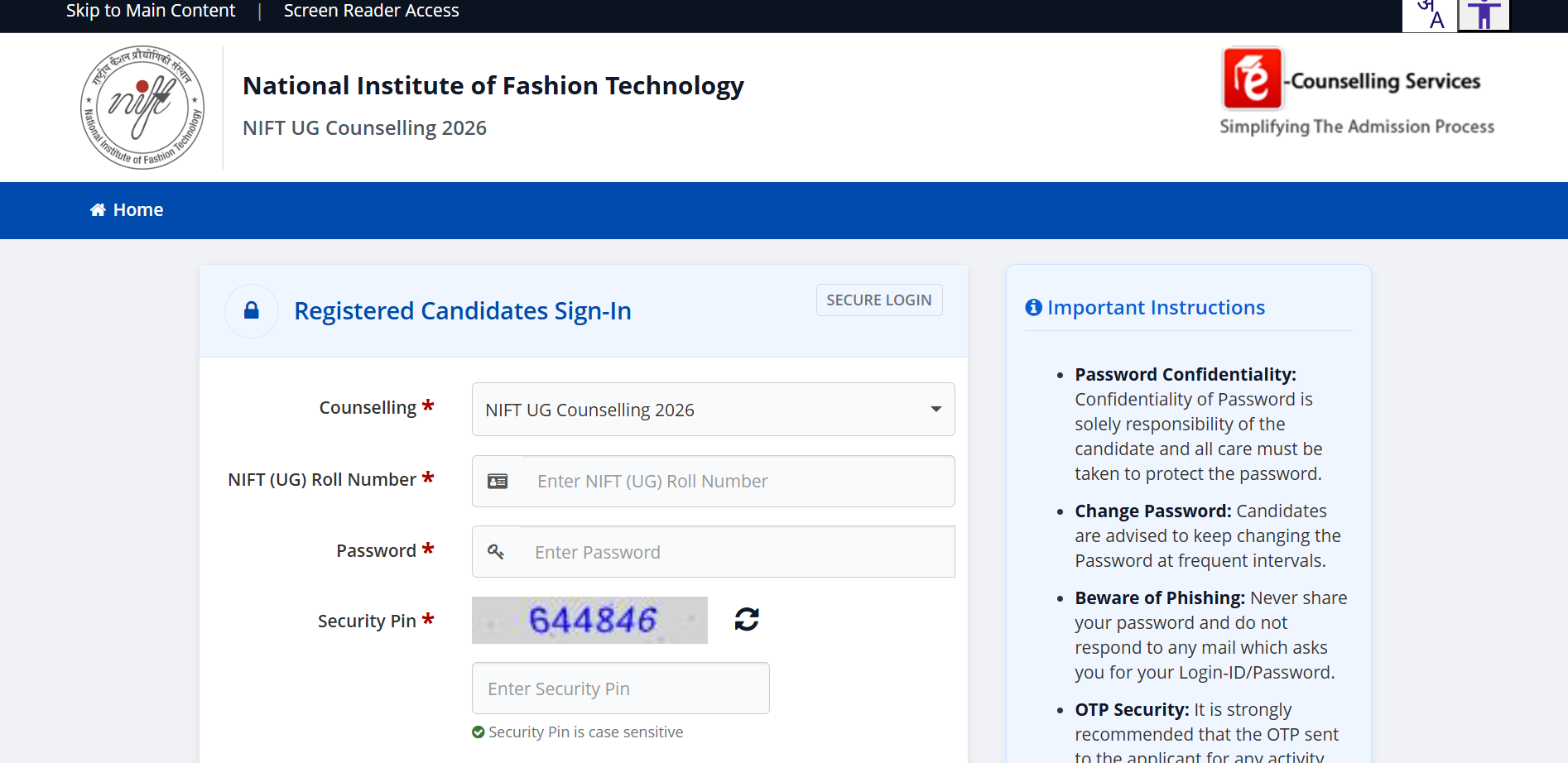Screen dimensions: 1568x763
Task: Click the NIFT circular logo
Action: pos(142,108)
